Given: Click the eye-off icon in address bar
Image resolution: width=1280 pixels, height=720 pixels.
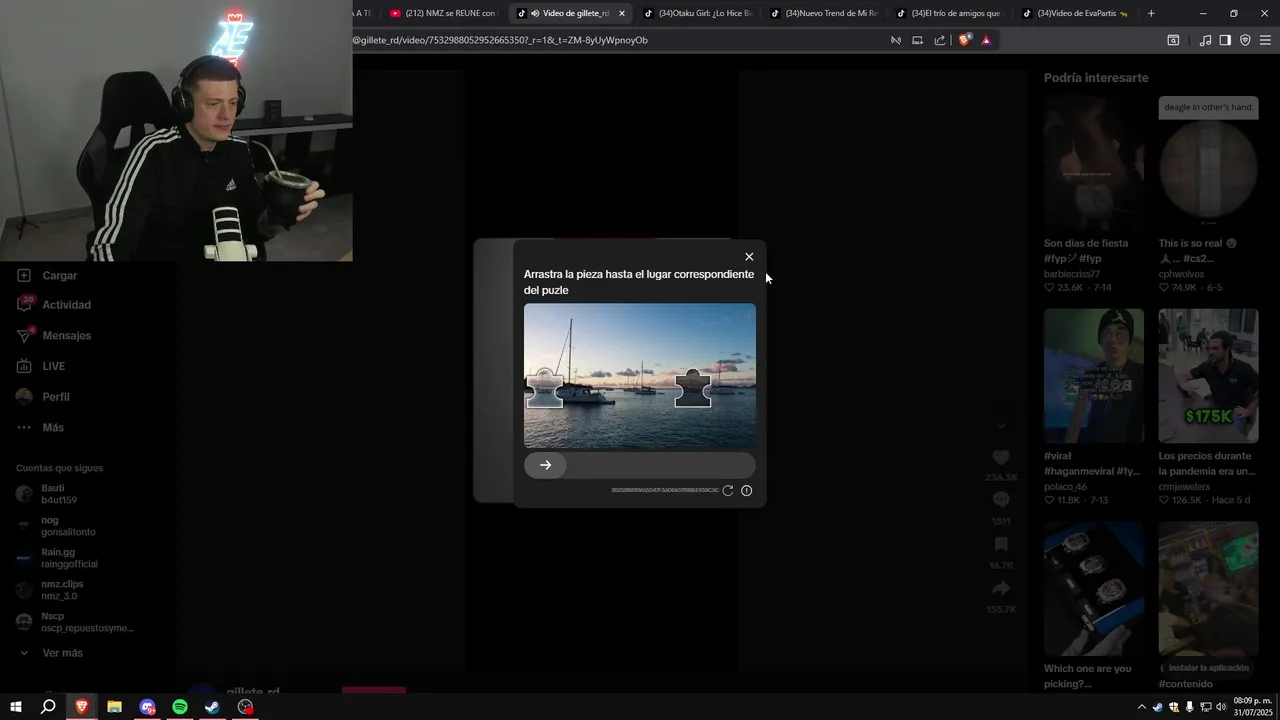Looking at the screenshot, I should click(x=895, y=40).
